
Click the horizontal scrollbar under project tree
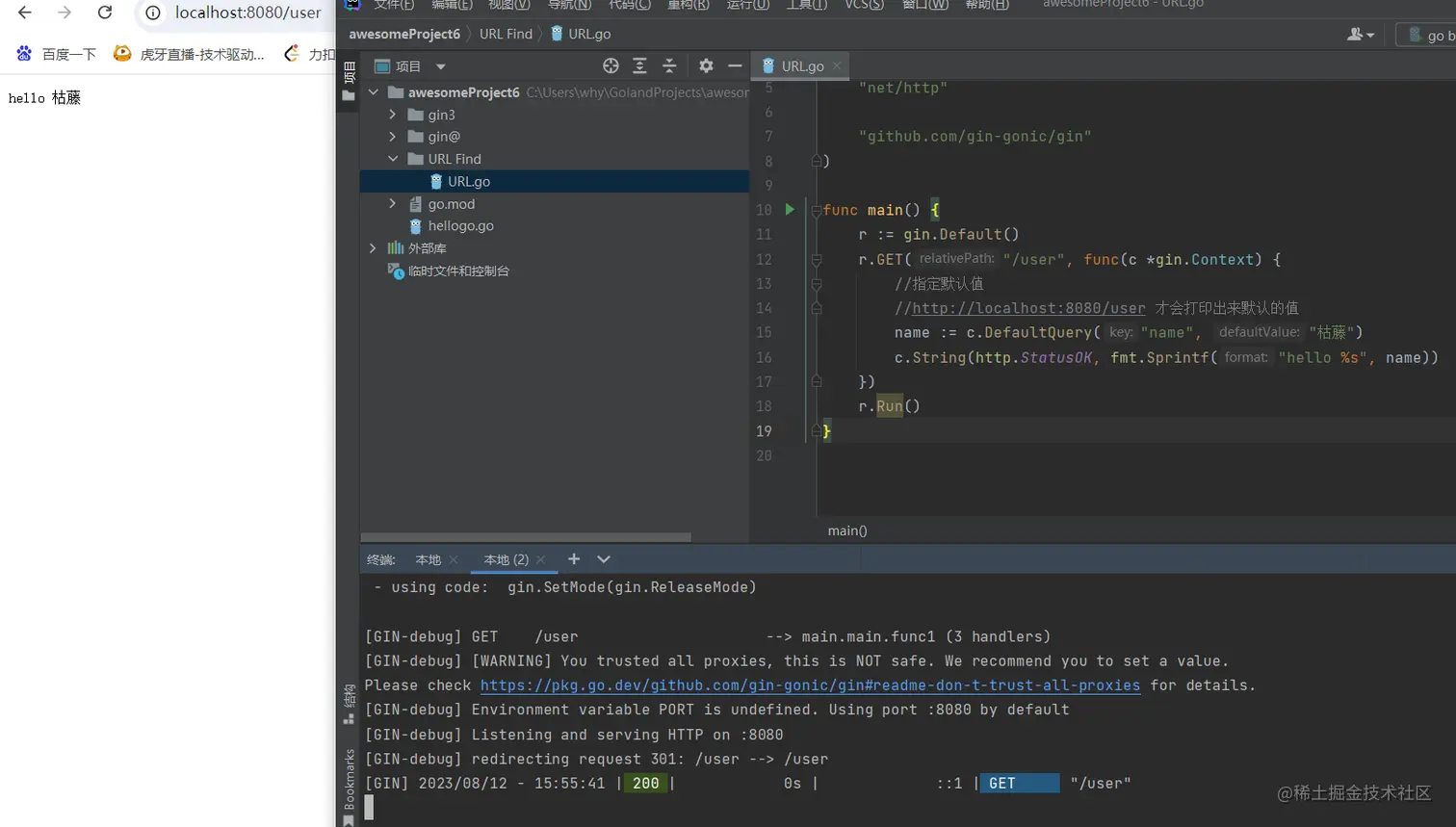click(526, 537)
